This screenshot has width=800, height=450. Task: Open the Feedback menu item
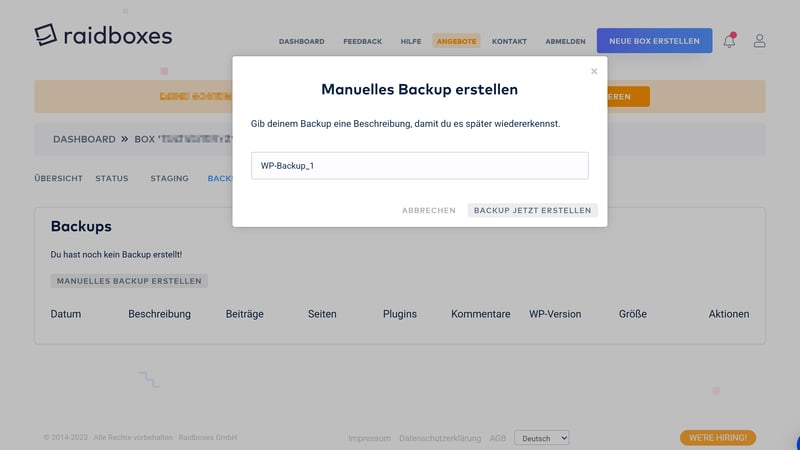[x=362, y=42]
